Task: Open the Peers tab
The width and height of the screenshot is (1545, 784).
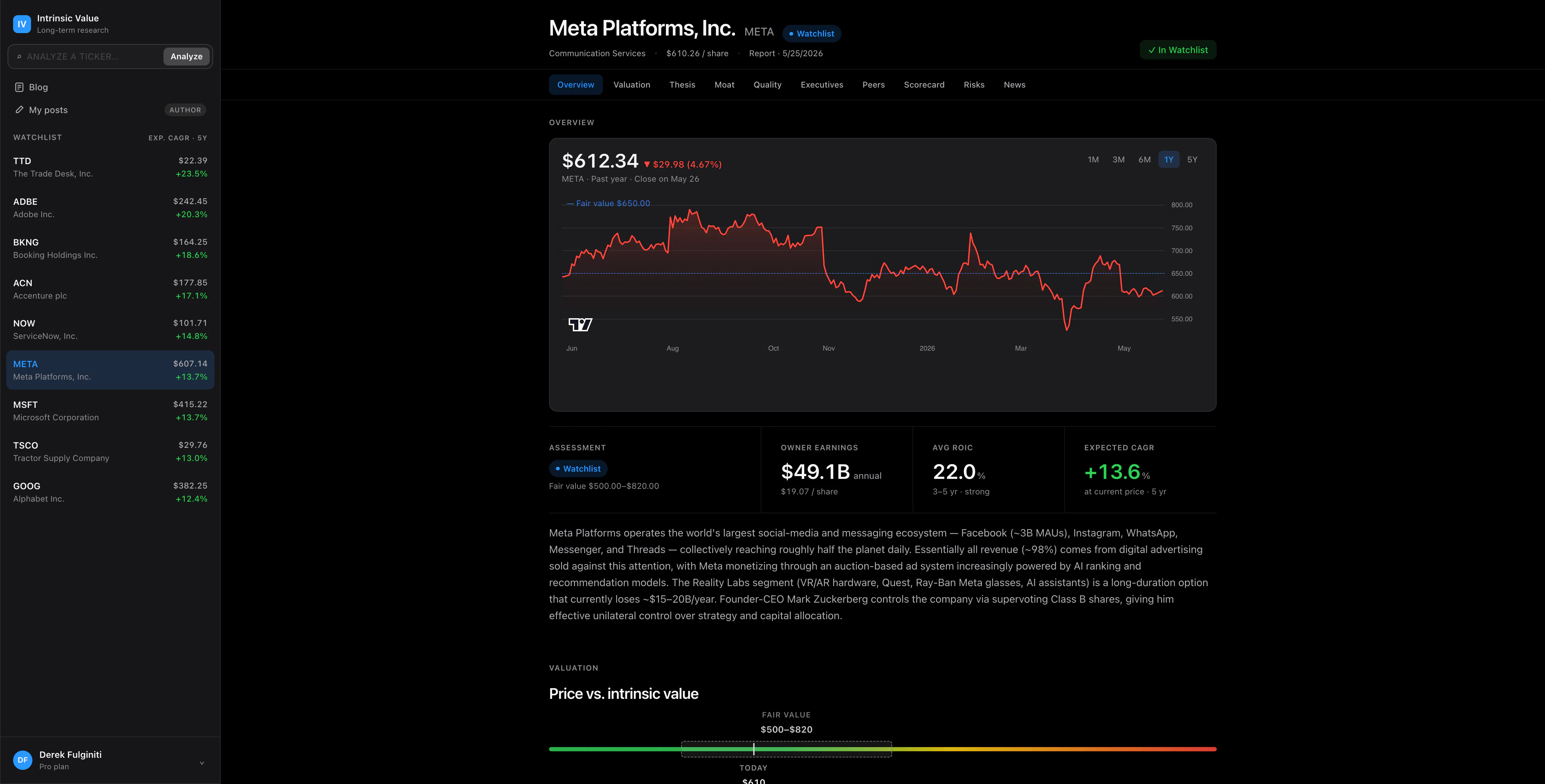Action: click(x=874, y=84)
